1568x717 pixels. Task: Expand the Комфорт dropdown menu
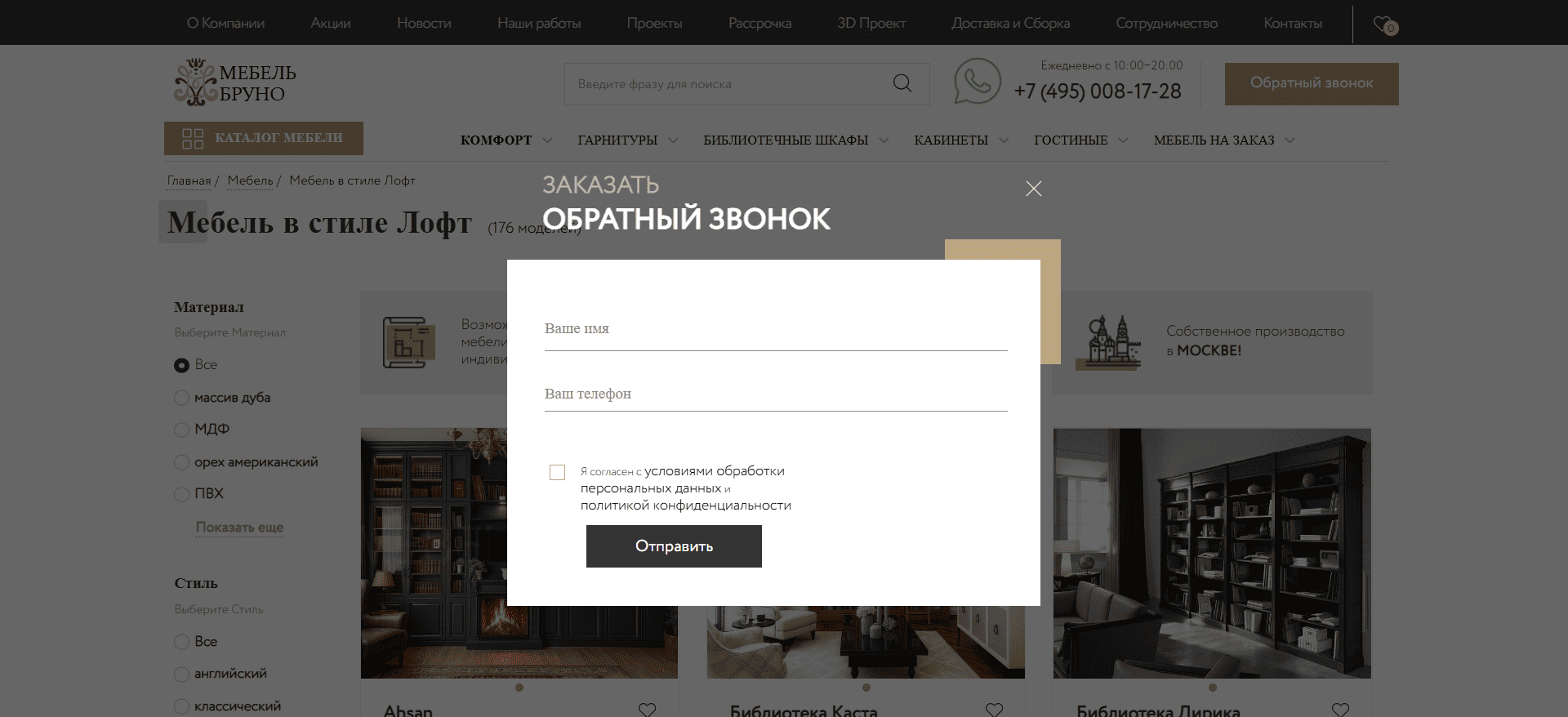click(x=506, y=140)
